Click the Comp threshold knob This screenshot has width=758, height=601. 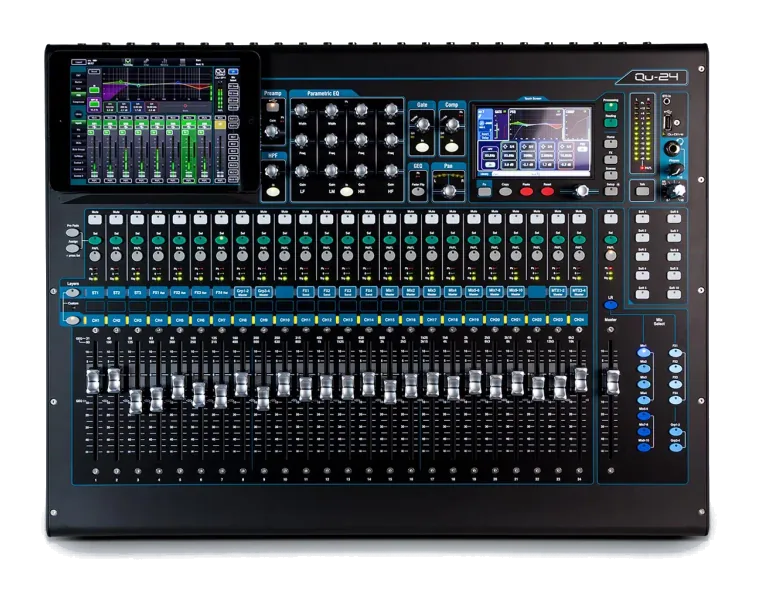(452, 125)
